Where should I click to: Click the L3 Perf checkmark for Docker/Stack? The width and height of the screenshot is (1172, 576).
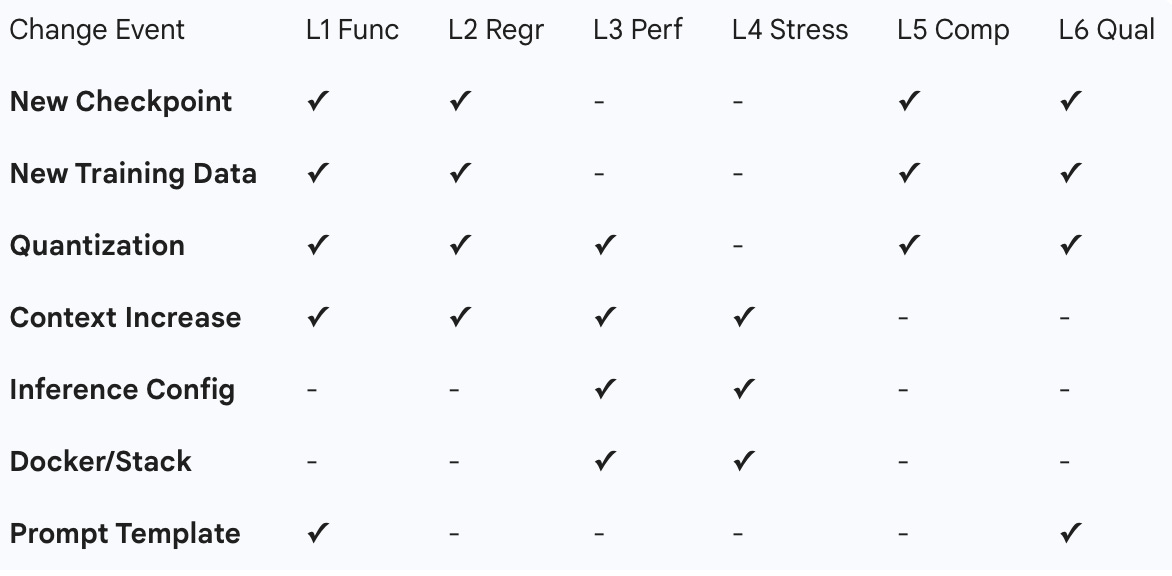[x=605, y=461]
